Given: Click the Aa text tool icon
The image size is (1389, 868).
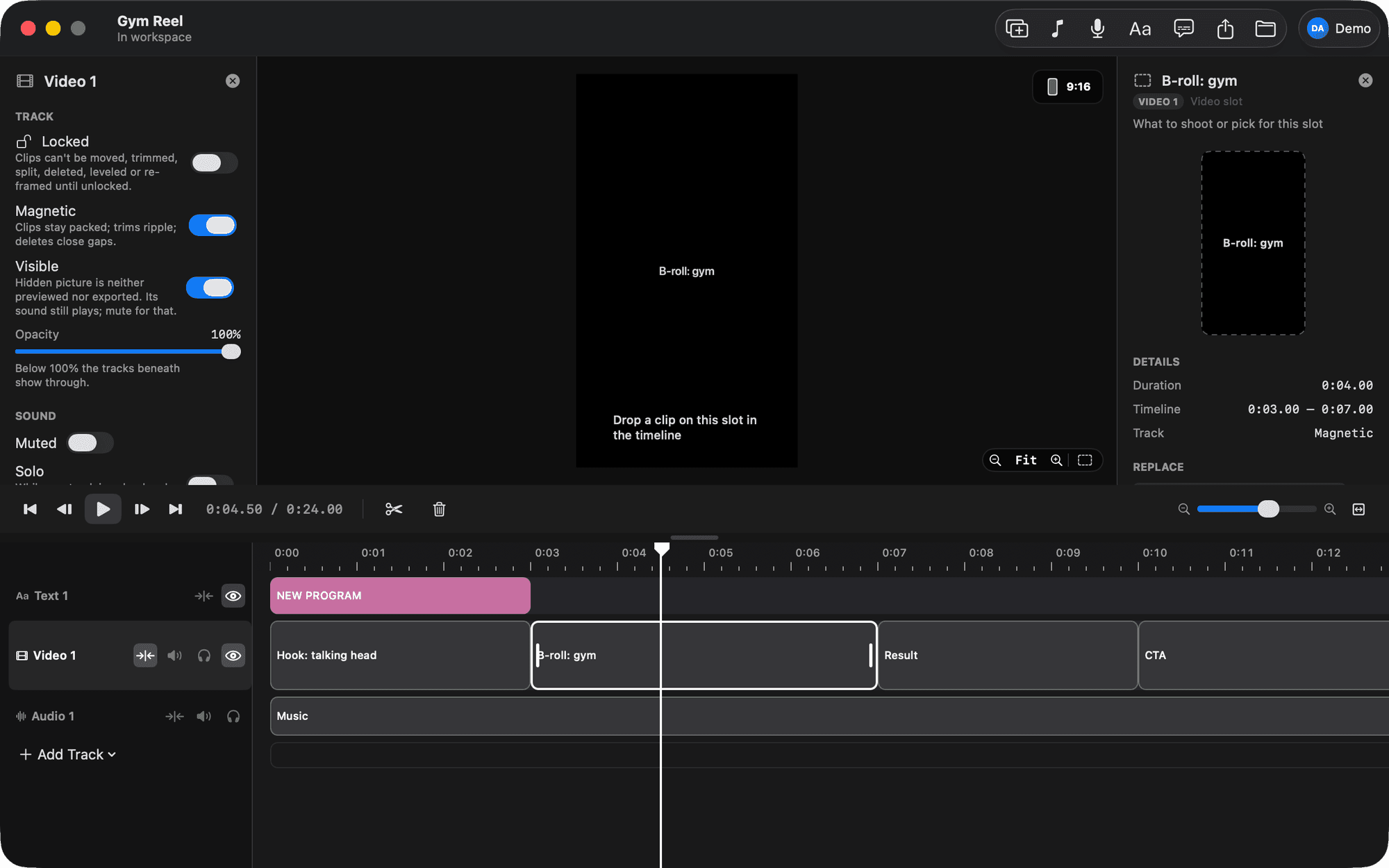Looking at the screenshot, I should (1140, 28).
